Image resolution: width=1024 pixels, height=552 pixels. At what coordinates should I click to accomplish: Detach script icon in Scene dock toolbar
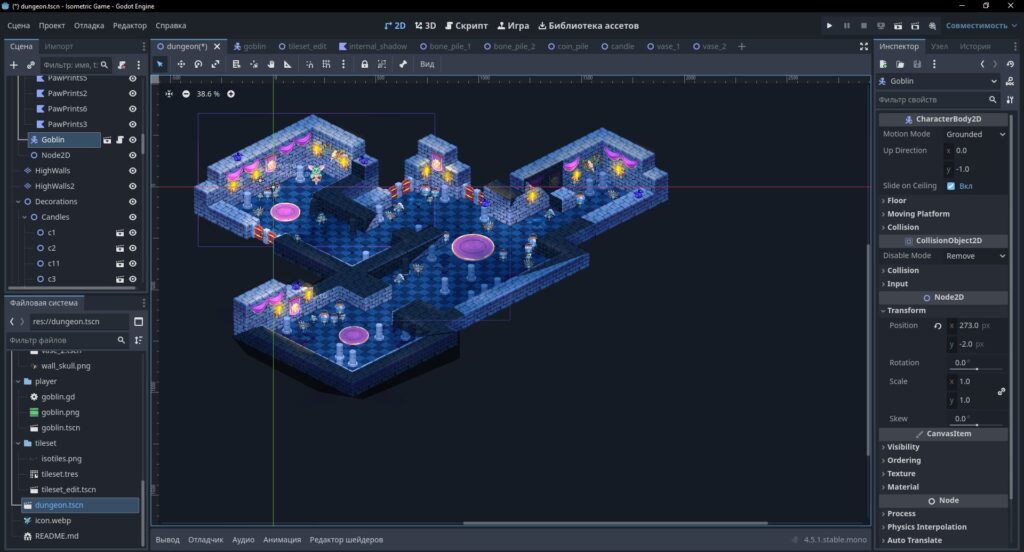click(121, 65)
